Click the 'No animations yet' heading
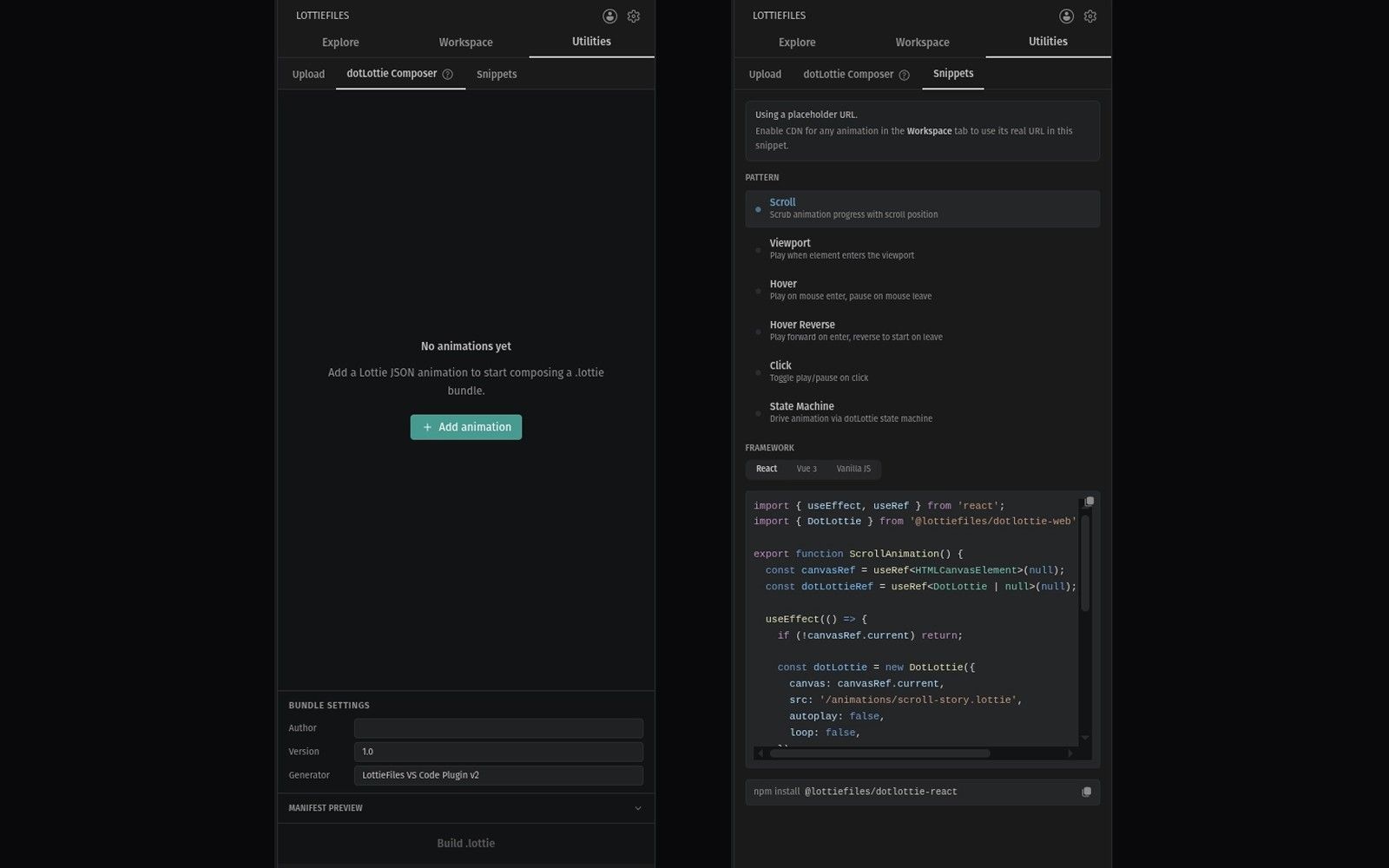1389x868 pixels. [466, 346]
